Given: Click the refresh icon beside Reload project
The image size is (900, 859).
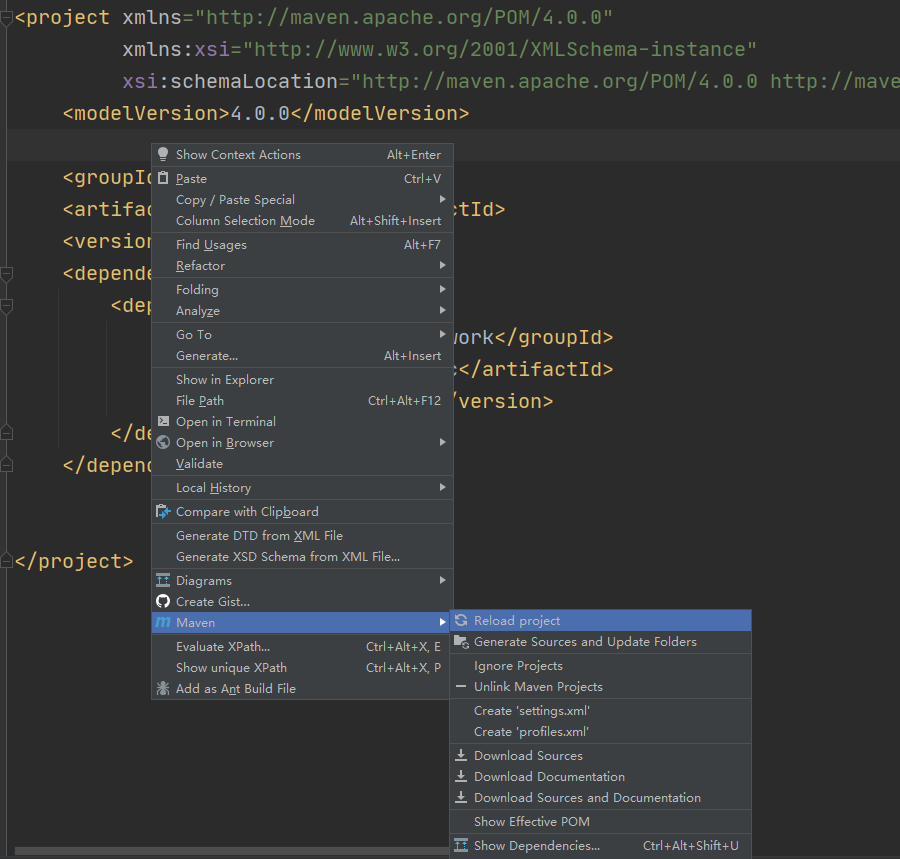Looking at the screenshot, I should point(462,621).
